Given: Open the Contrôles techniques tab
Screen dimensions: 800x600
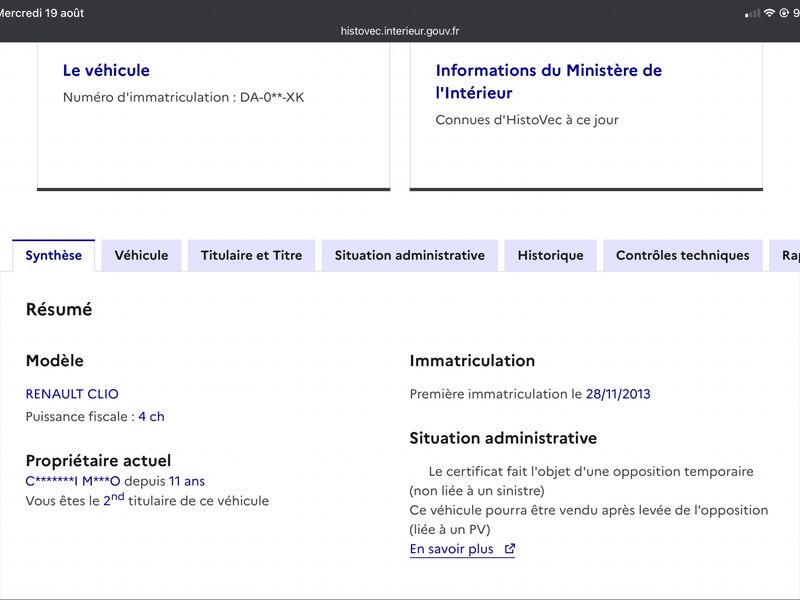Looking at the screenshot, I should tap(683, 255).
